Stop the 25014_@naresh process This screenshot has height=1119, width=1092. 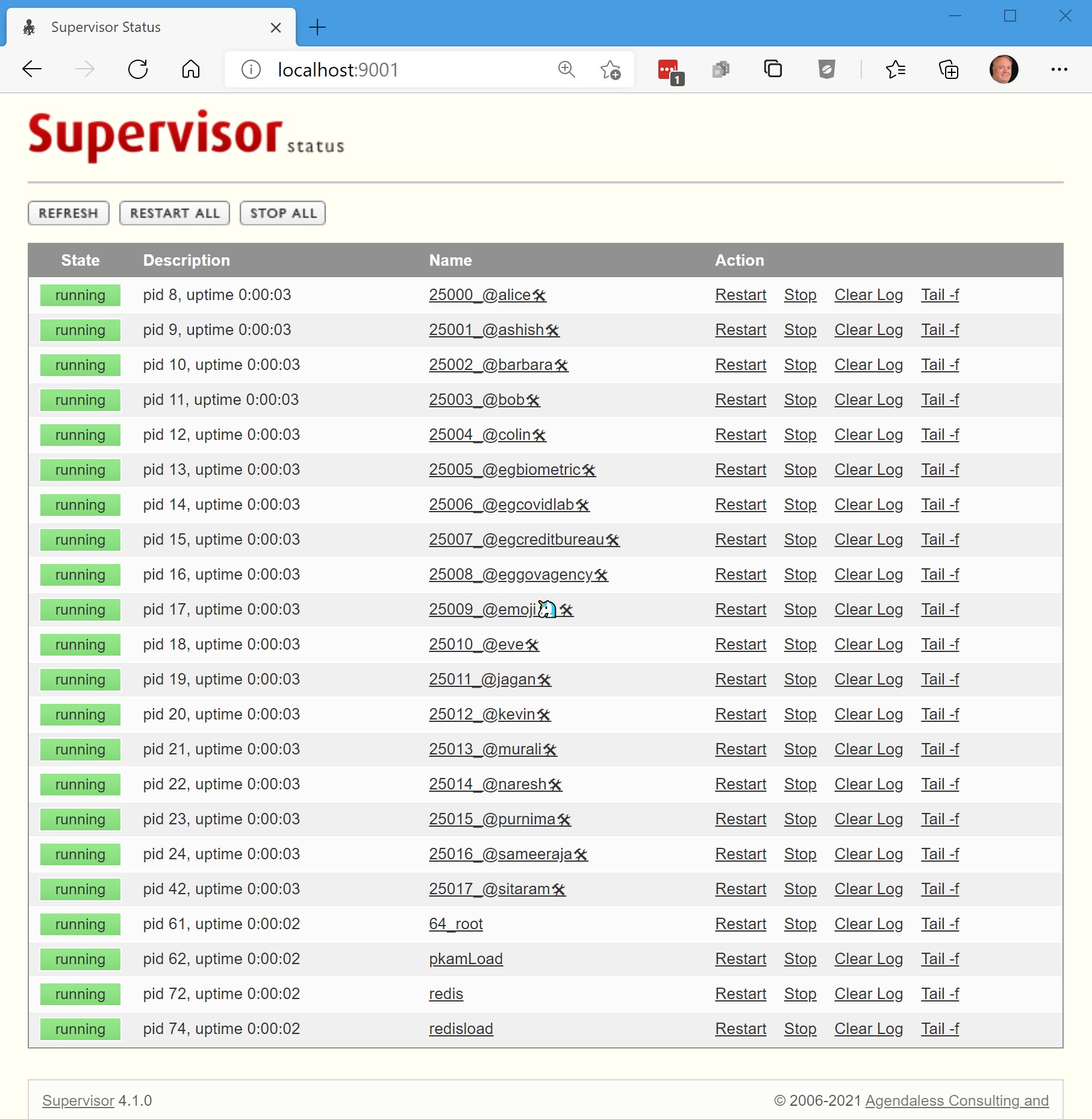coord(800,785)
